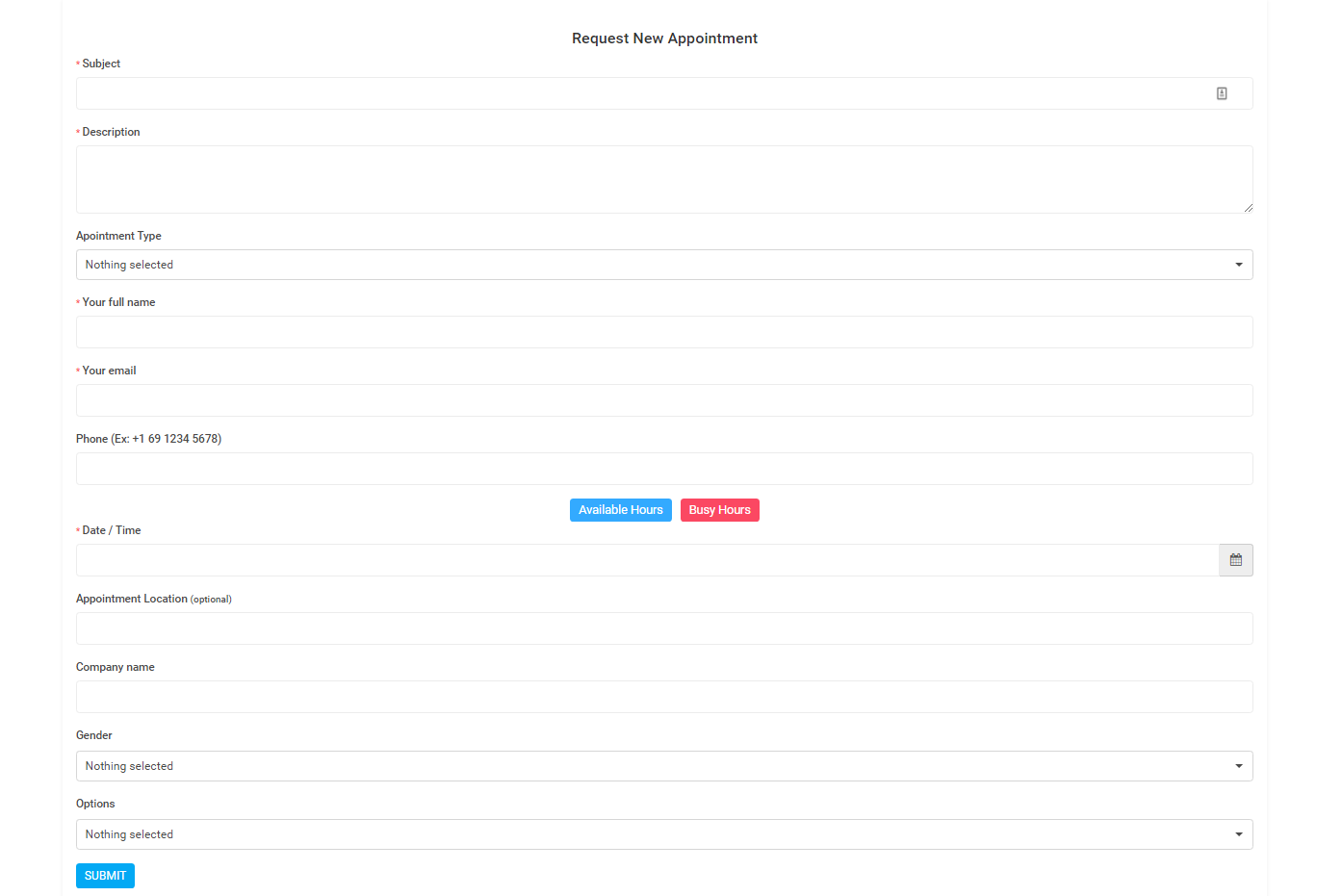Click the autofill contact icon in Subject field
The width and height of the screenshot is (1342, 896).
click(1222, 93)
